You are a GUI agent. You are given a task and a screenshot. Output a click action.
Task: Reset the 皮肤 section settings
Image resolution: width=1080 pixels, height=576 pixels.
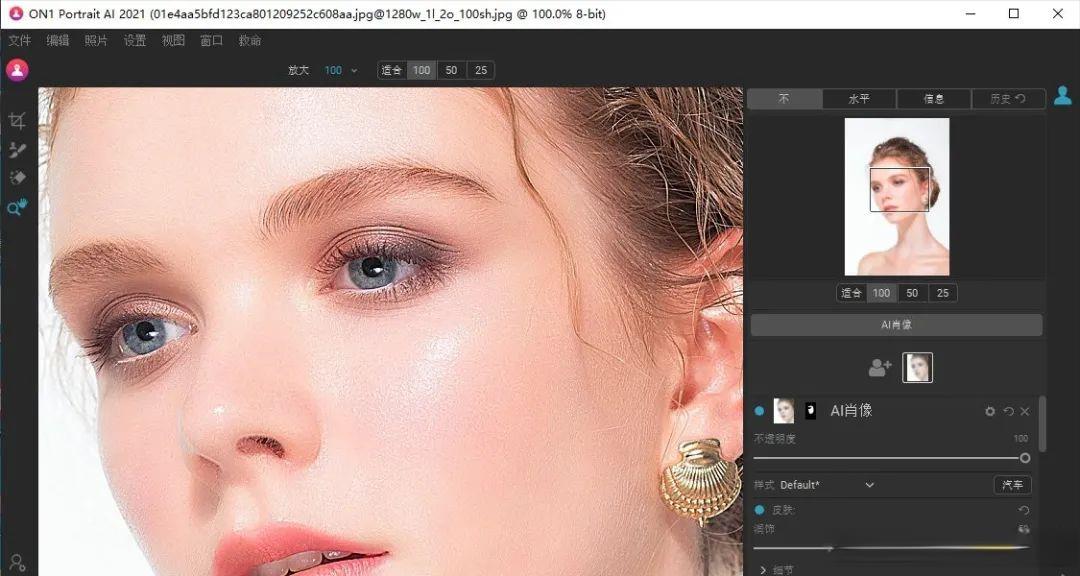pos(1024,510)
